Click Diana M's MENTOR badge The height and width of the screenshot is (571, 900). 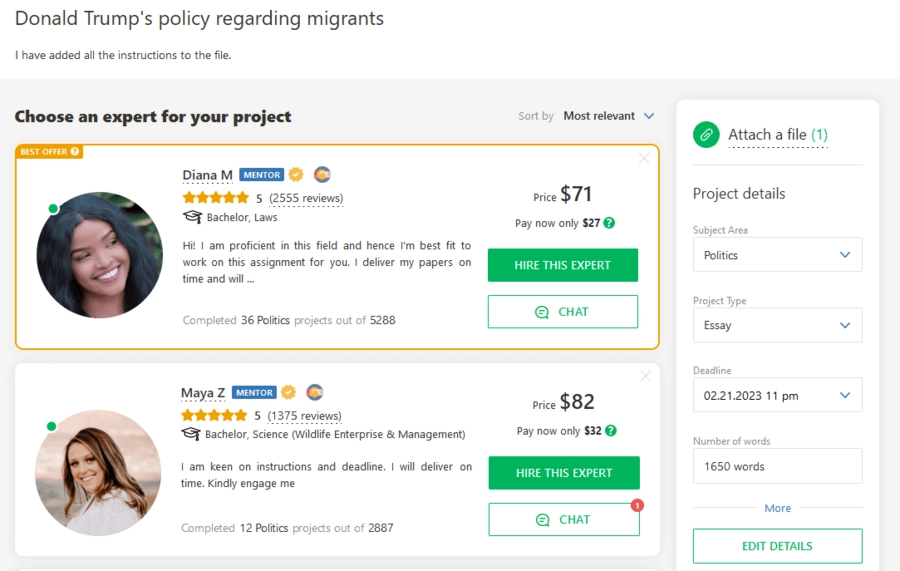click(x=262, y=174)
